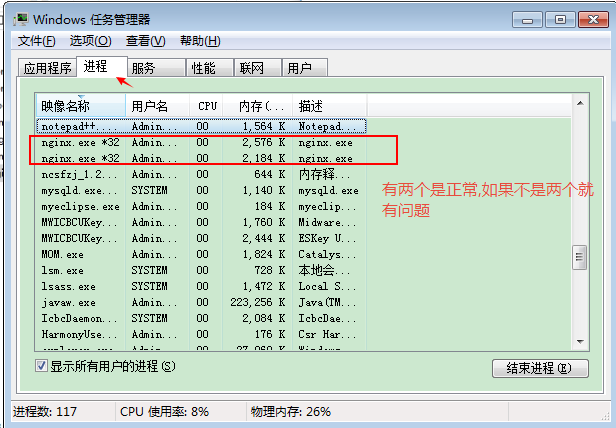616x428 pixels.
Task: Click the Task Manager title bar icon
Action: (x=21, y=19)
